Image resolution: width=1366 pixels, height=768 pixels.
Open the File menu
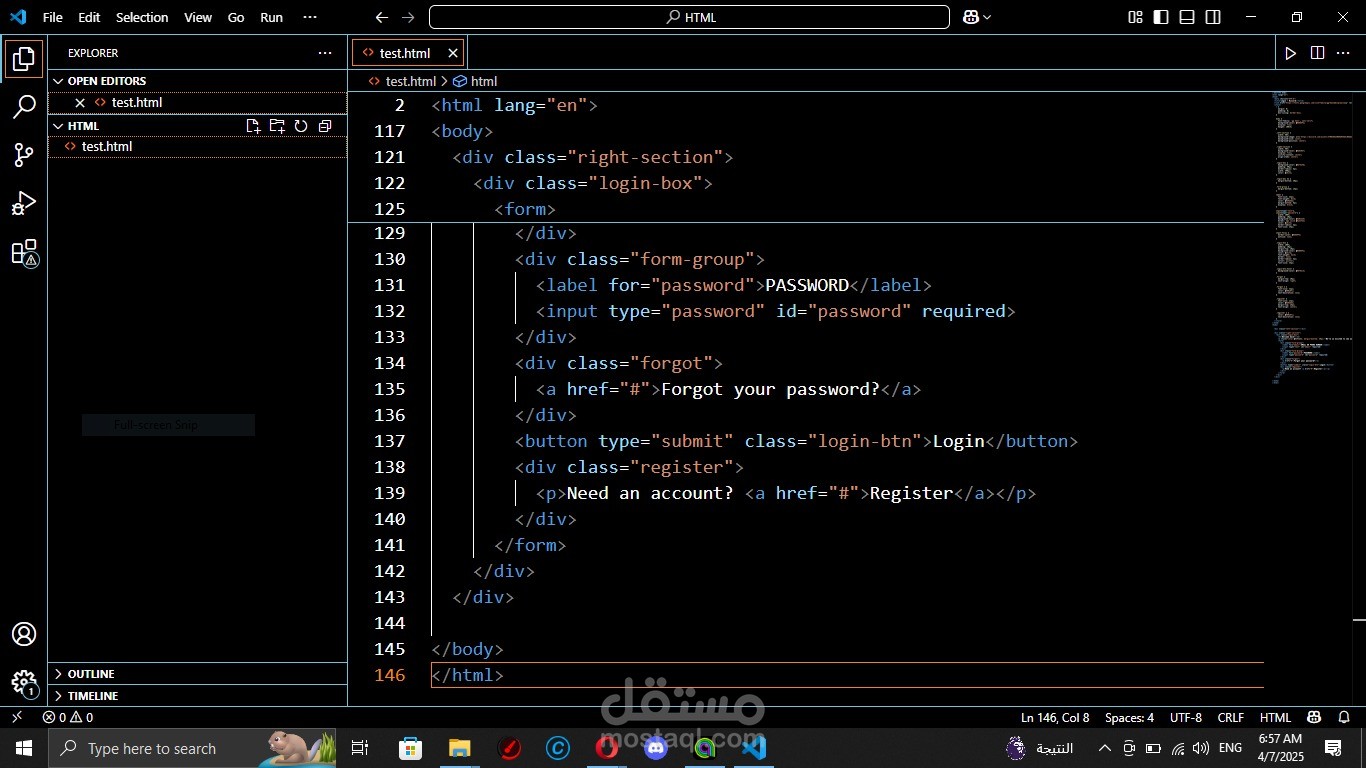coord(53,17)
